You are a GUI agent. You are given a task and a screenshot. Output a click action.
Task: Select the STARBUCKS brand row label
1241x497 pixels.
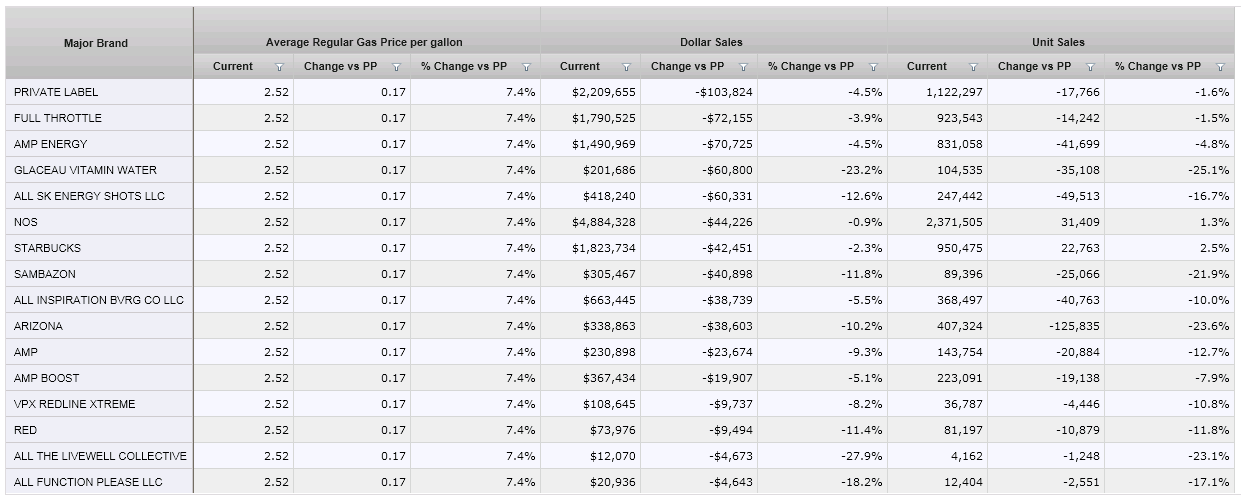[48, 248]
